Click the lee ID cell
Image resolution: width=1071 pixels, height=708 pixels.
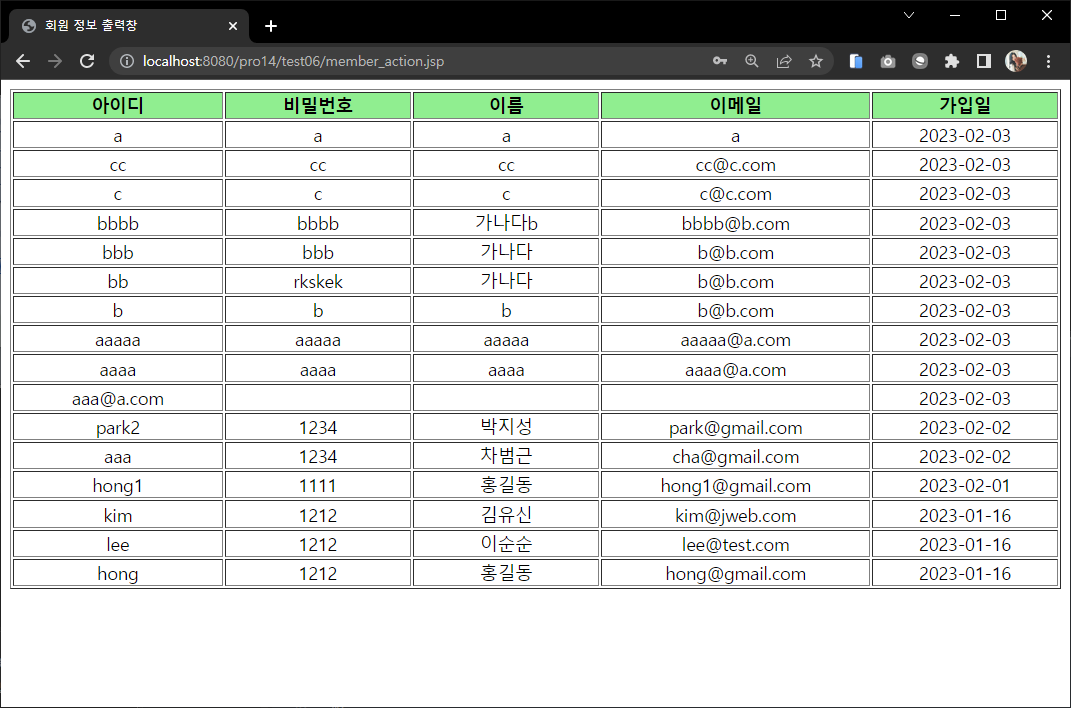118,545
